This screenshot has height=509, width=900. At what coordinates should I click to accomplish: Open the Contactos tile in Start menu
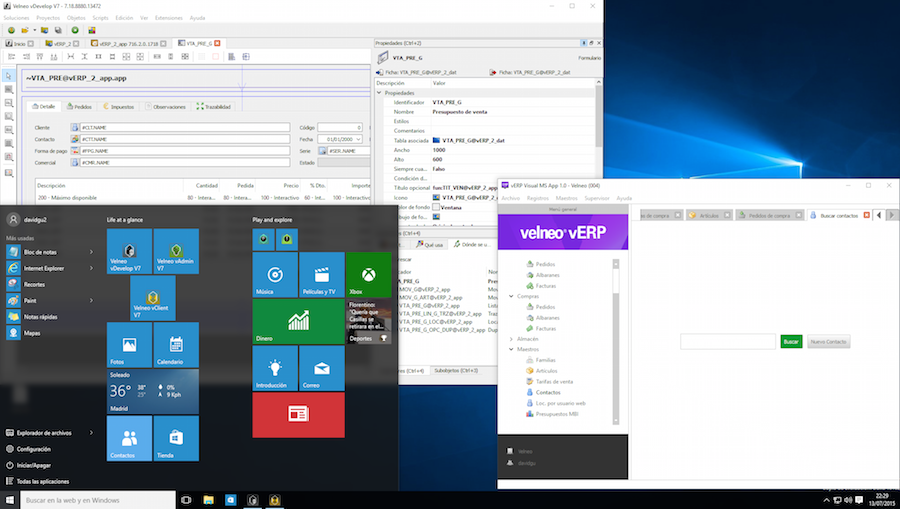(129, 438)
